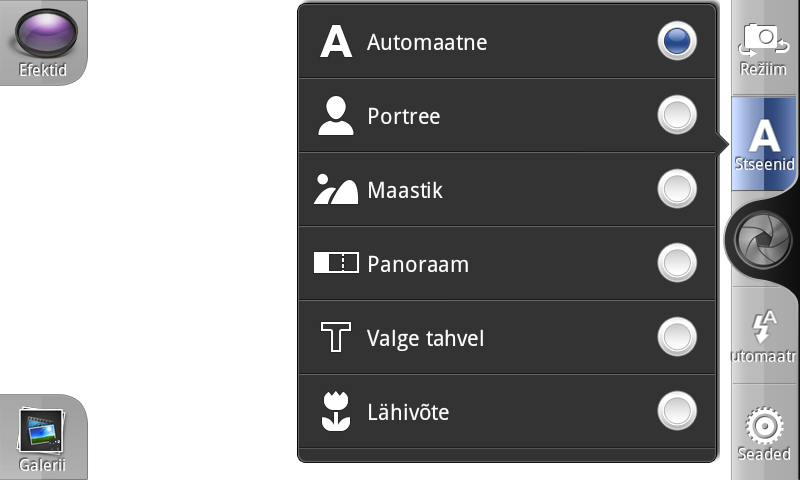This screenshot has height=480, width=800.
Task: Open Seaded settings gear icon
Action: [x=764, y=425]
